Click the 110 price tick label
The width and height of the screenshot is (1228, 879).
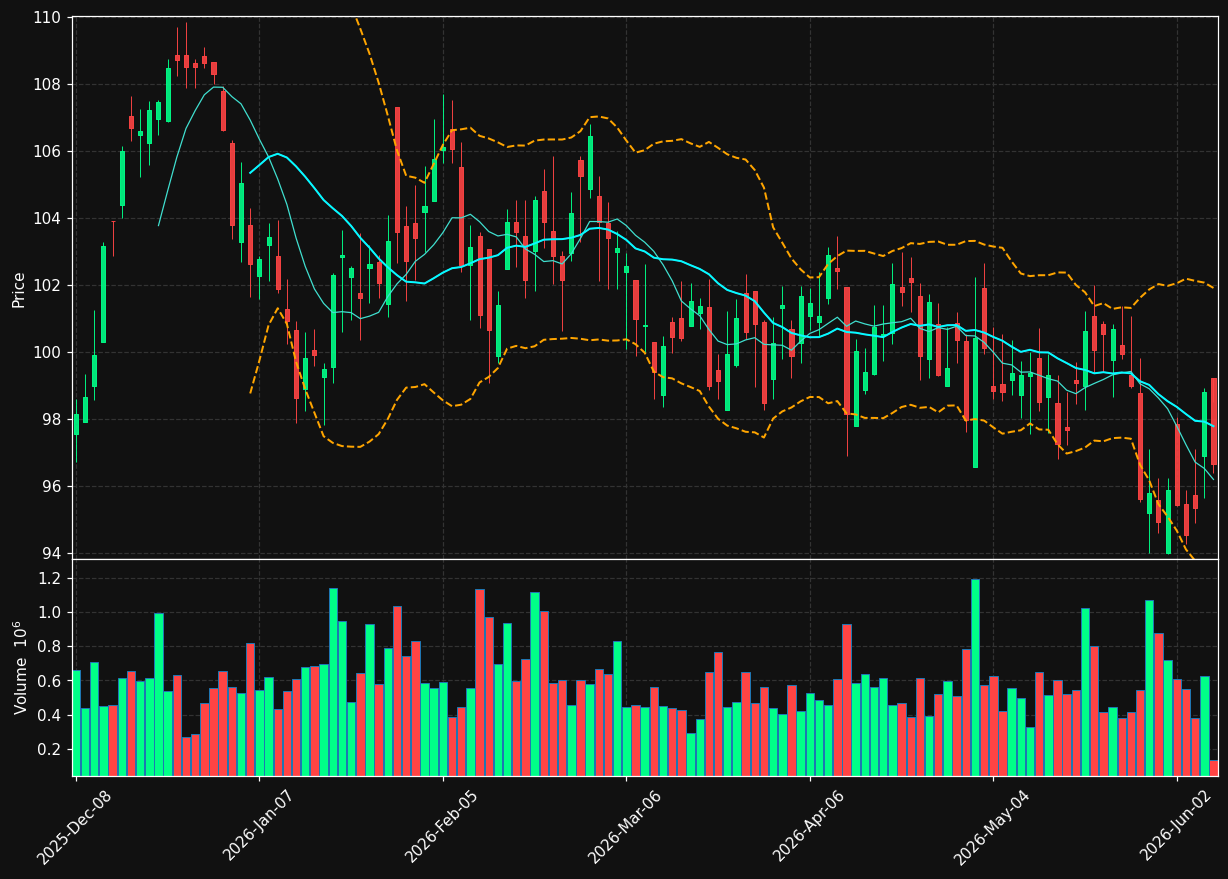[x=46, y=18]
